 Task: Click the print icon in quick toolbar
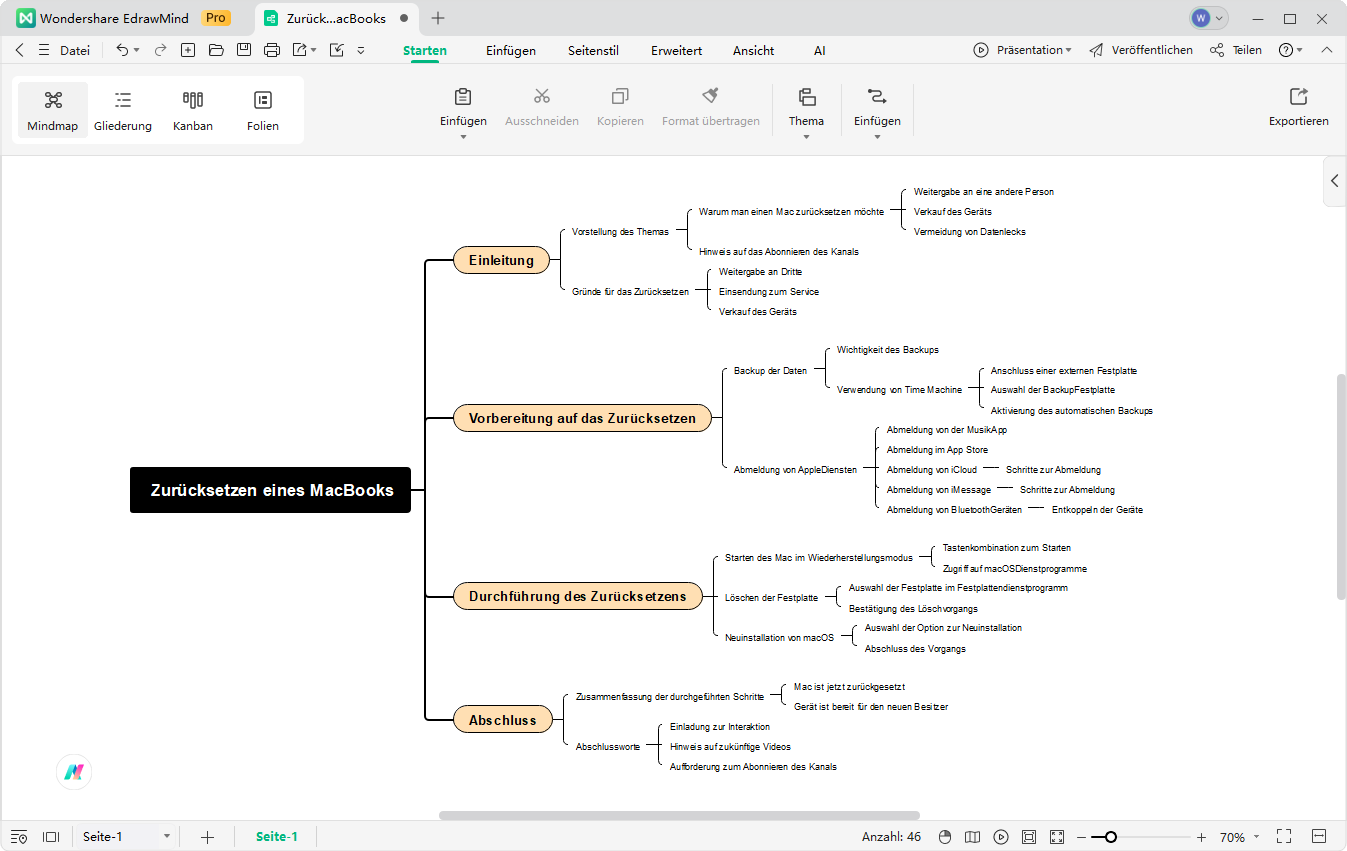pyautogui.click(x=271, y=50)
